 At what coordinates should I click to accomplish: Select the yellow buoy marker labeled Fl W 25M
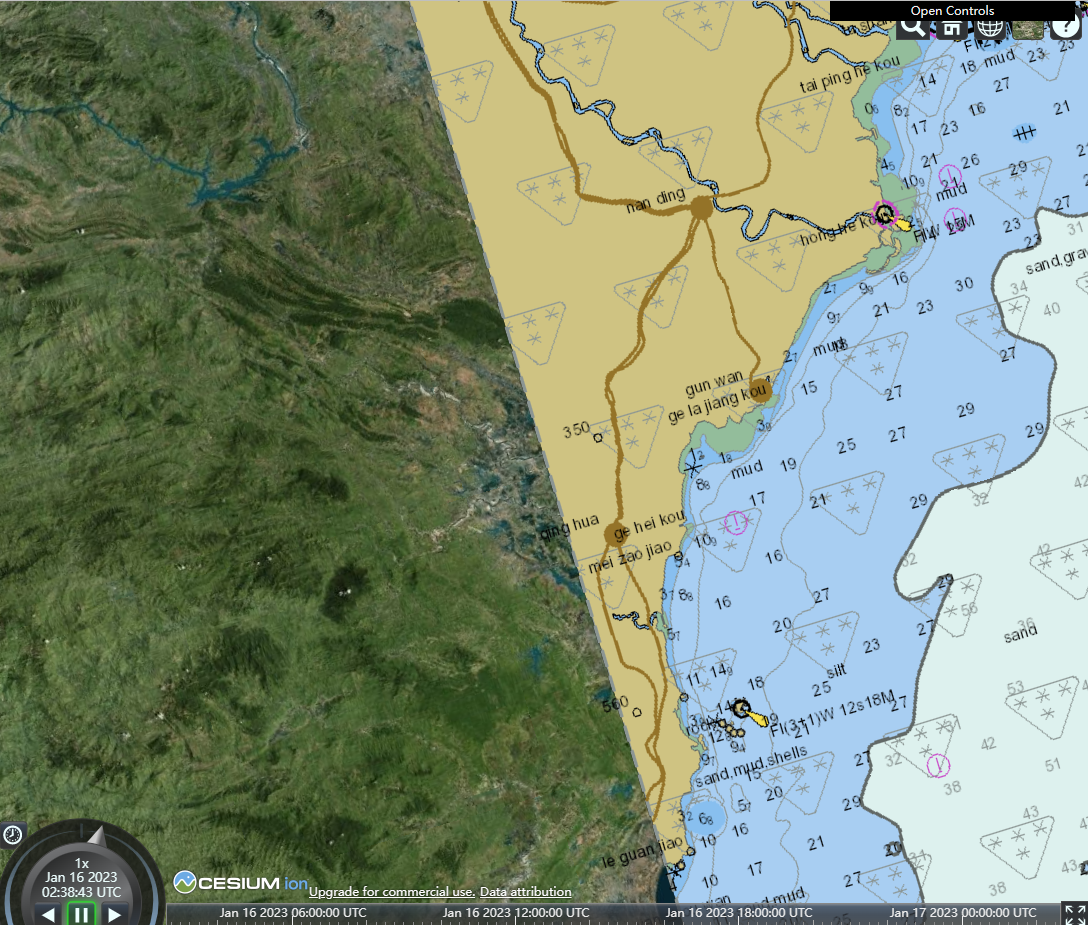pyautogui.click(x=903, y=224)
